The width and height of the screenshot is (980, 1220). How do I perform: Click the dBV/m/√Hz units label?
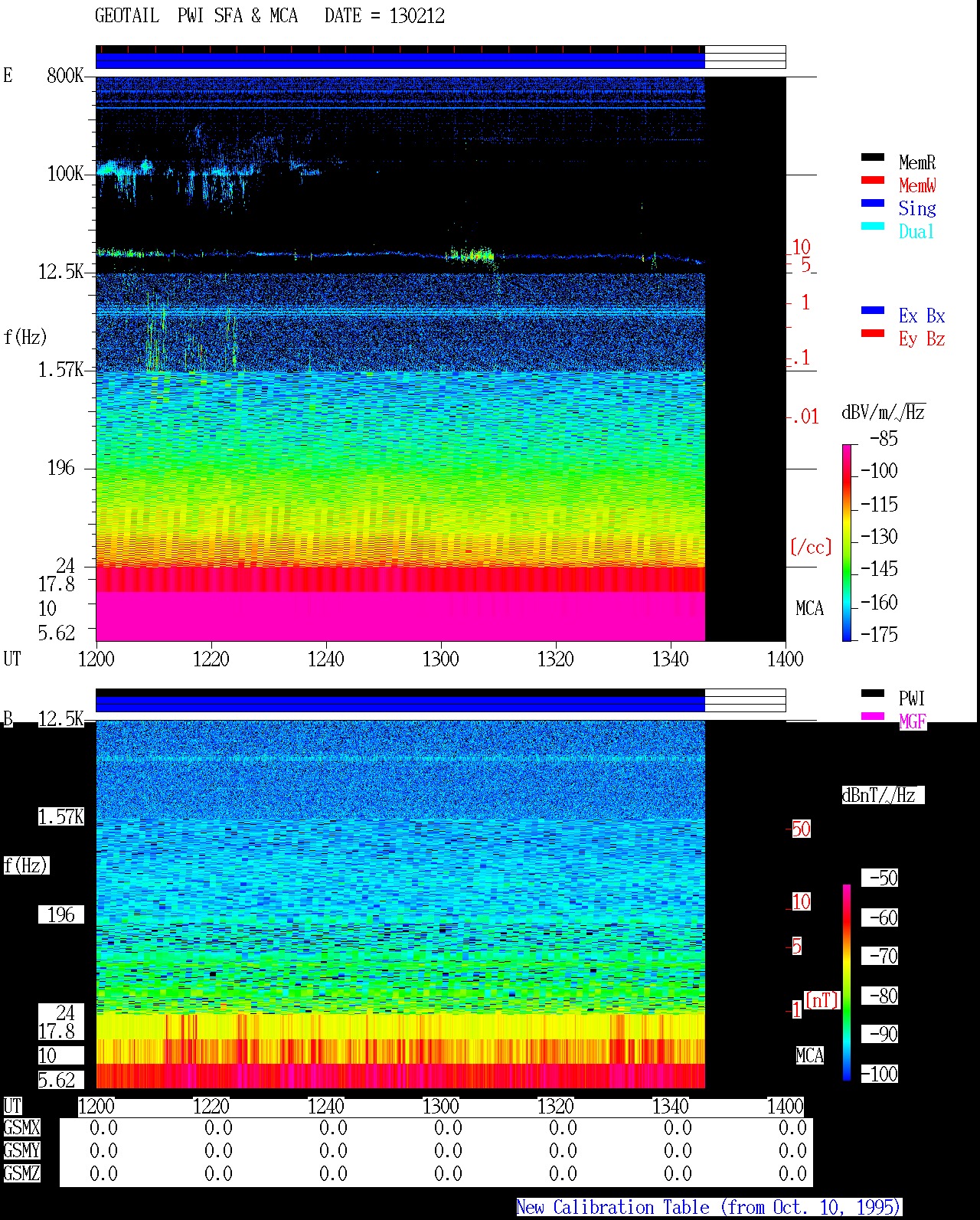coord(884,412)
